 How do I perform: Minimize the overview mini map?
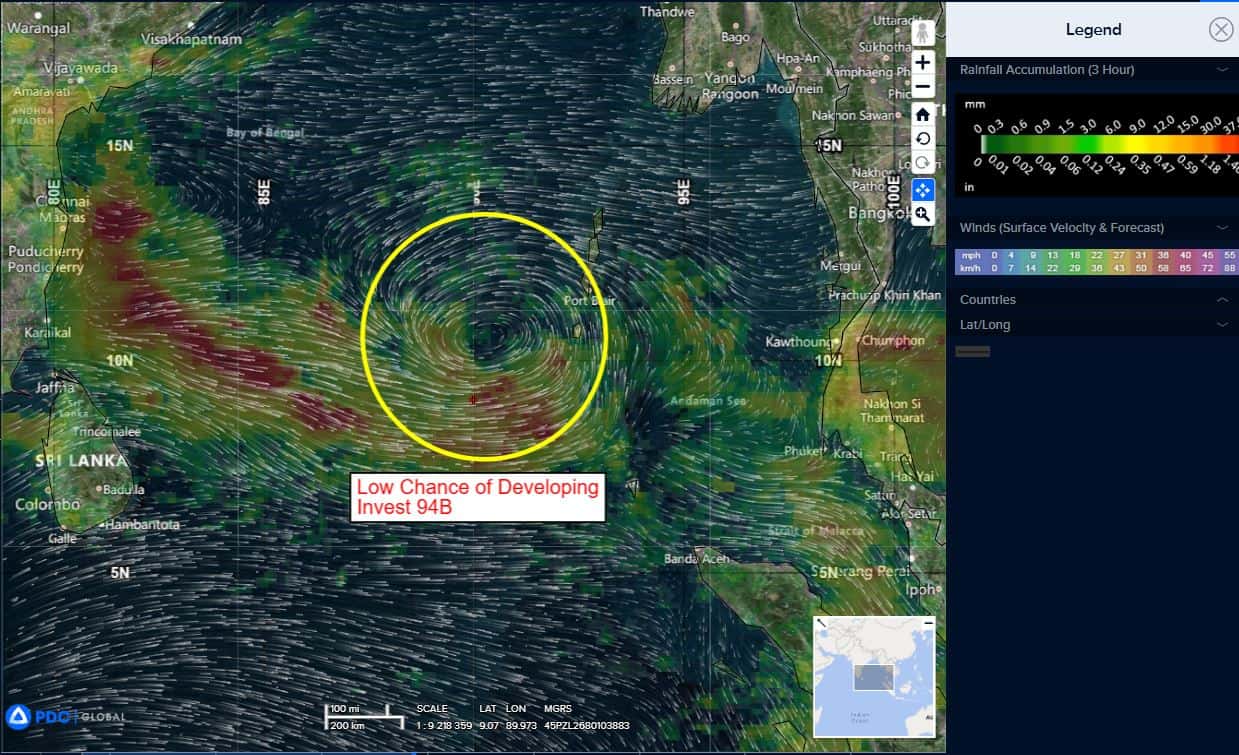point(928,623)
